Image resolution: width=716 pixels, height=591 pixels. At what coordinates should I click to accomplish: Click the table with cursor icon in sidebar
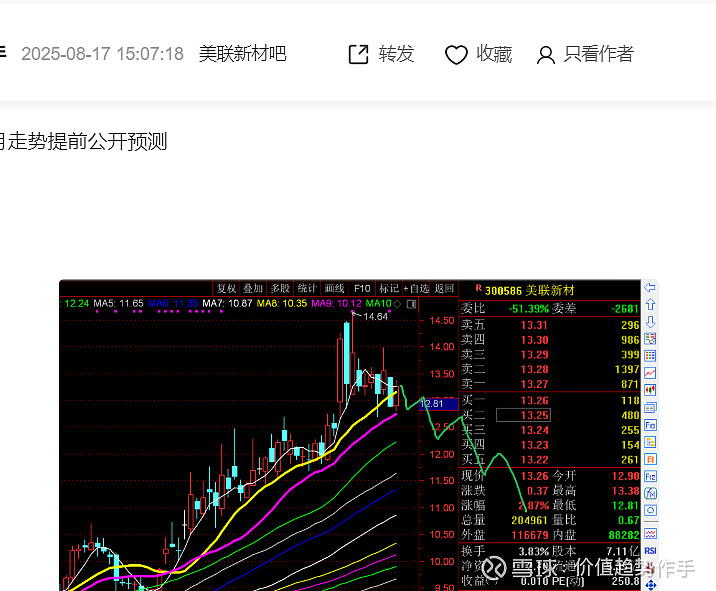650,338
